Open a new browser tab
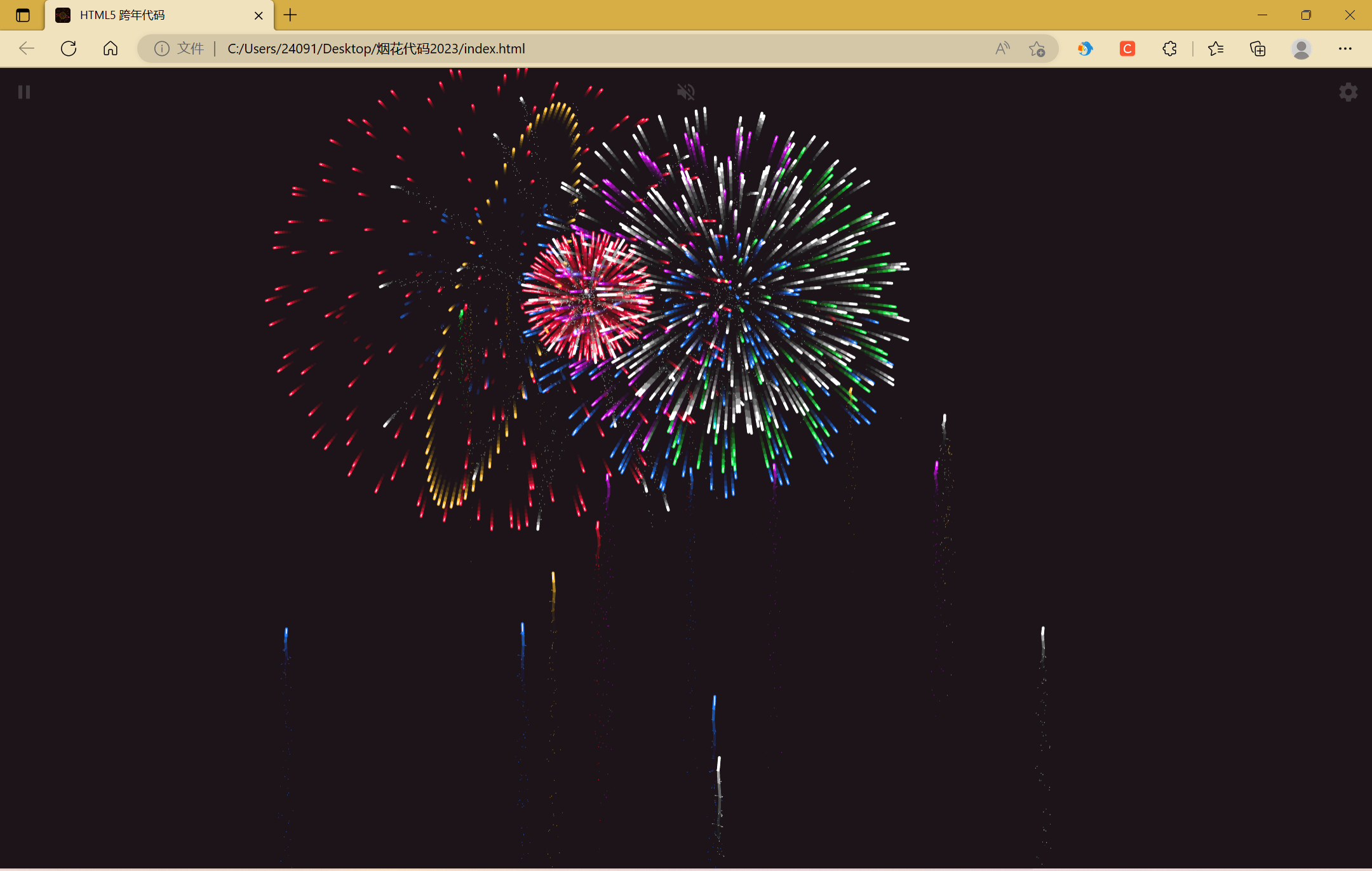1372x871 pixels. pos(290,15)
